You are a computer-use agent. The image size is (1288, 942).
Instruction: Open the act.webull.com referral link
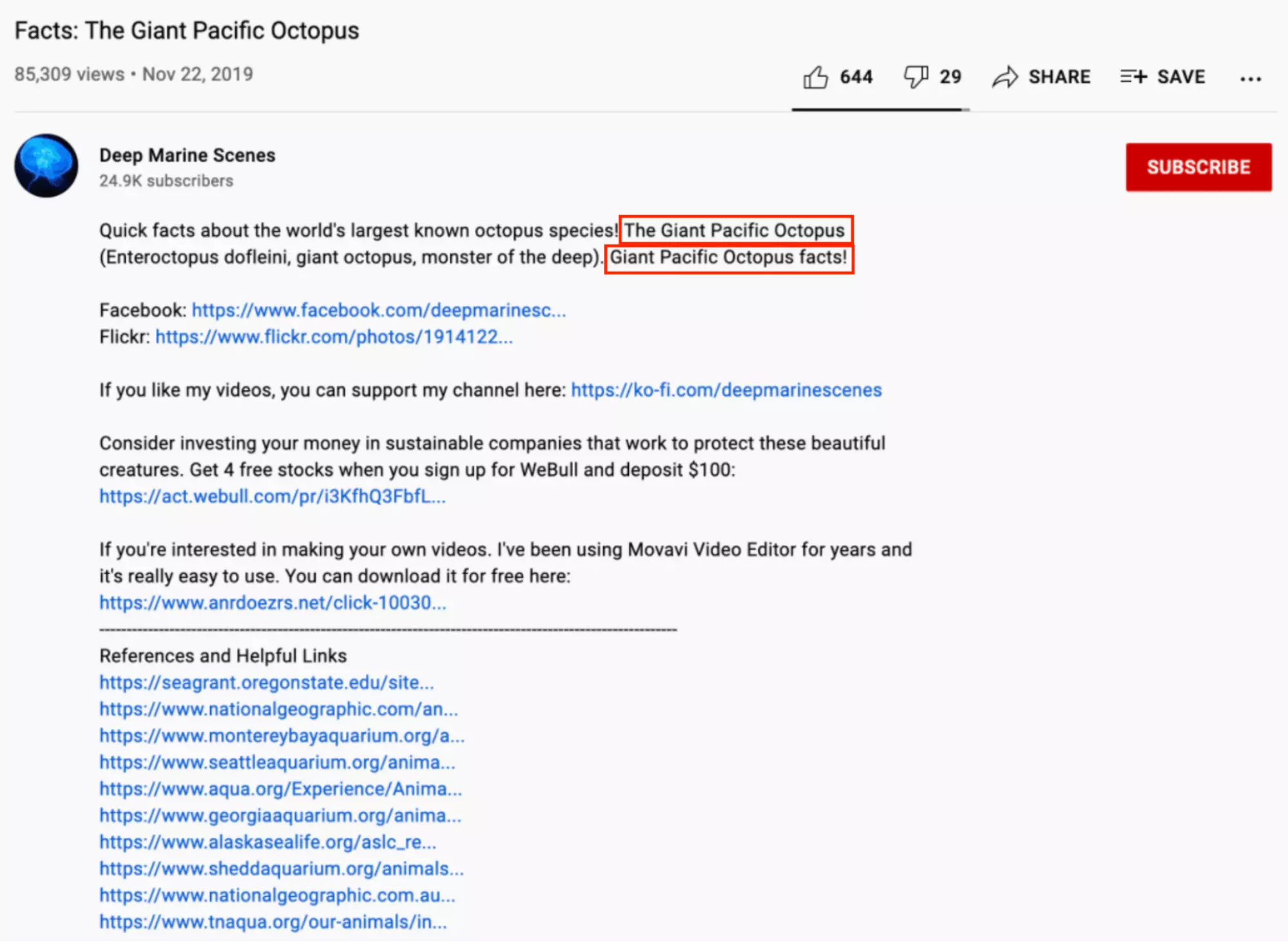[272, 497]
